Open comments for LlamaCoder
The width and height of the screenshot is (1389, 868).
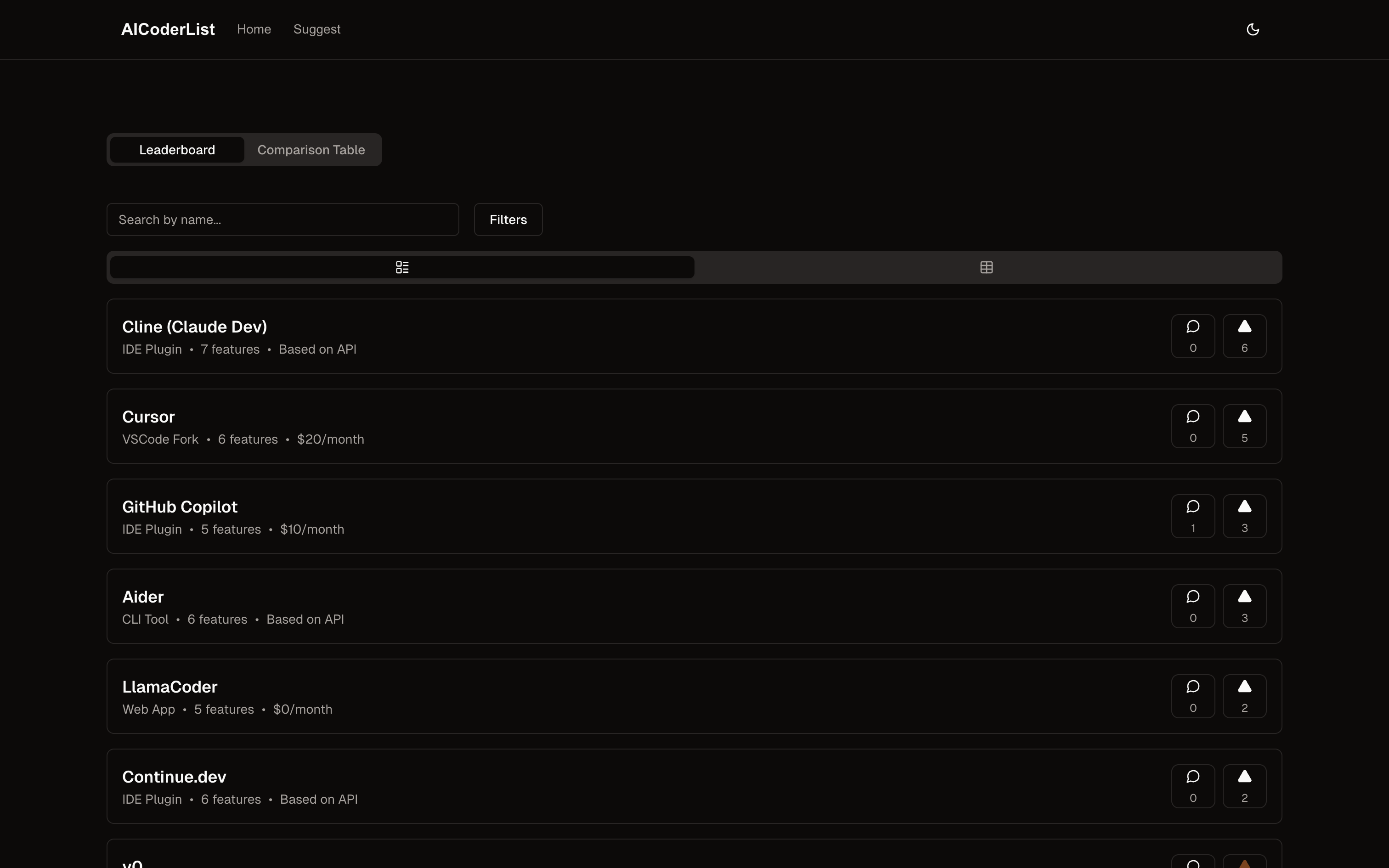pos(1193,696)
